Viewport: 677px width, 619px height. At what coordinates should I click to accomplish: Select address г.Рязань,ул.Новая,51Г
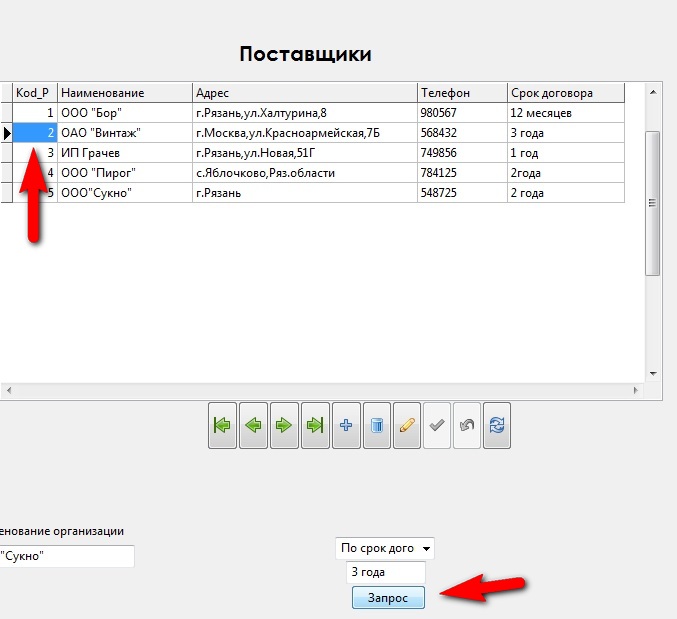pyautogui.click(x=305, y=153)
